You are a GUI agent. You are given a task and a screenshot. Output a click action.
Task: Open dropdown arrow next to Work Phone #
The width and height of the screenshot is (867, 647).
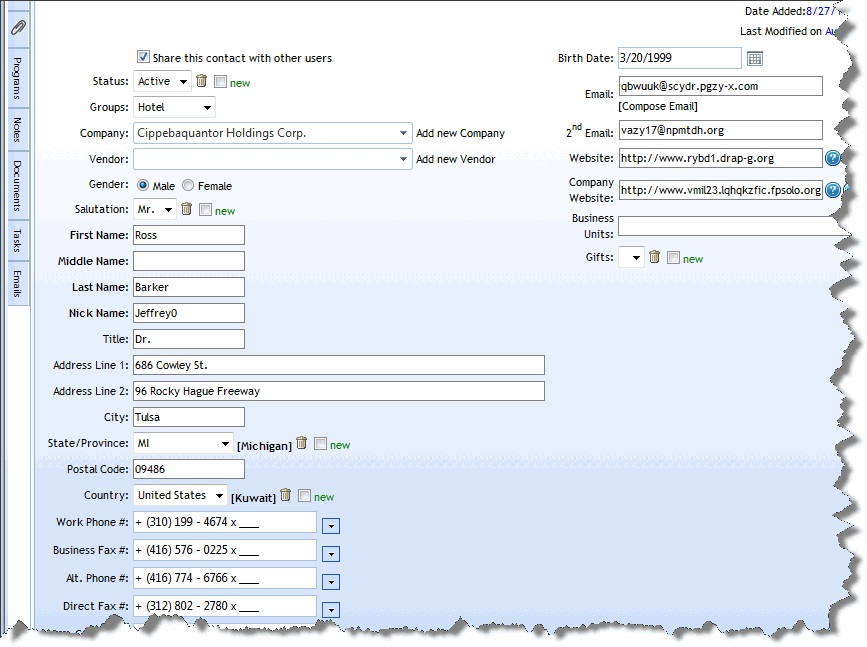331,526
